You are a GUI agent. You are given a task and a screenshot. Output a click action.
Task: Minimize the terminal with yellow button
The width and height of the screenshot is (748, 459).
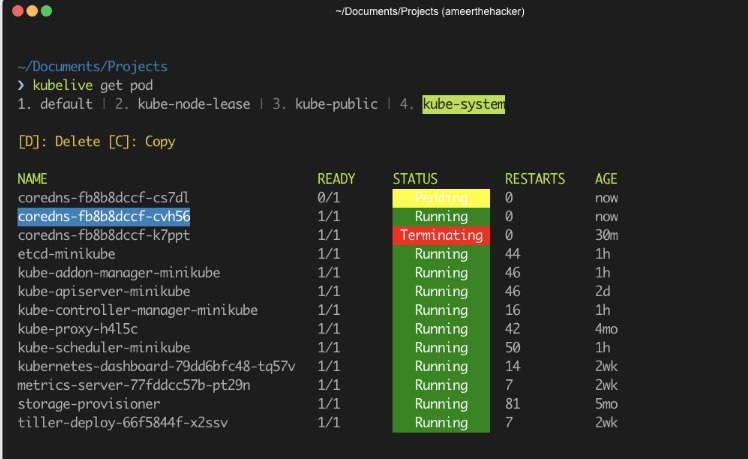32,11
